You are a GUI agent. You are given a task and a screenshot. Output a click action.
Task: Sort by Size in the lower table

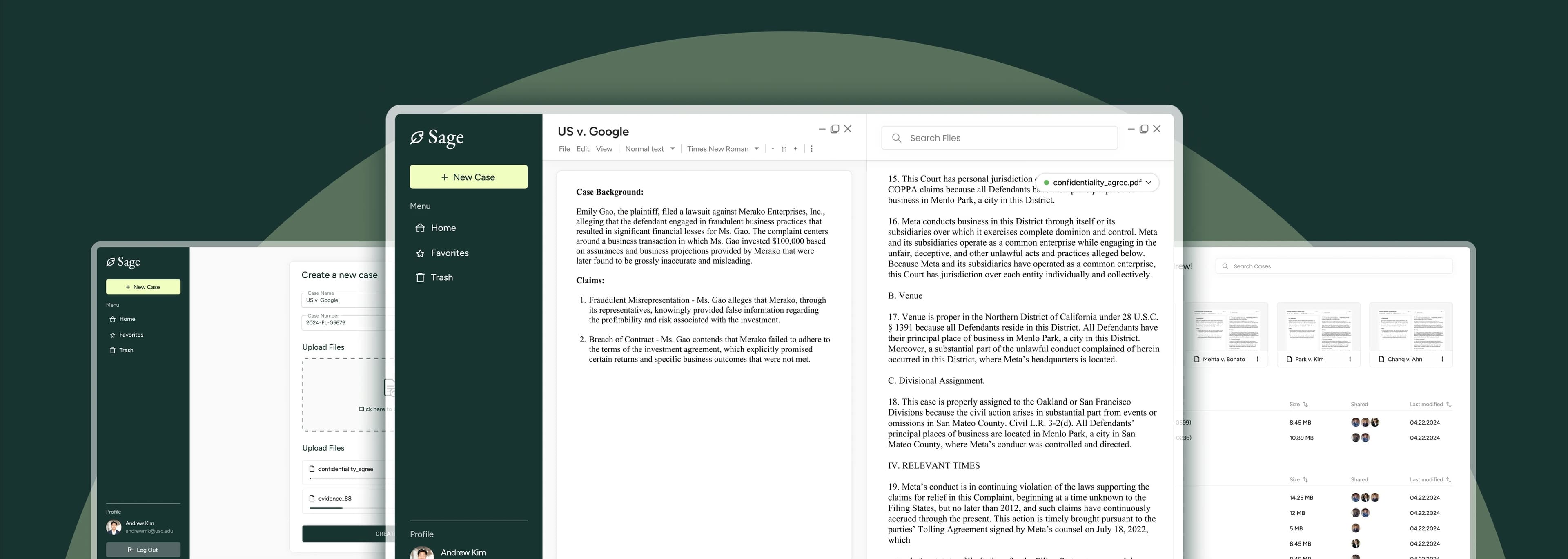point(1298,480)
